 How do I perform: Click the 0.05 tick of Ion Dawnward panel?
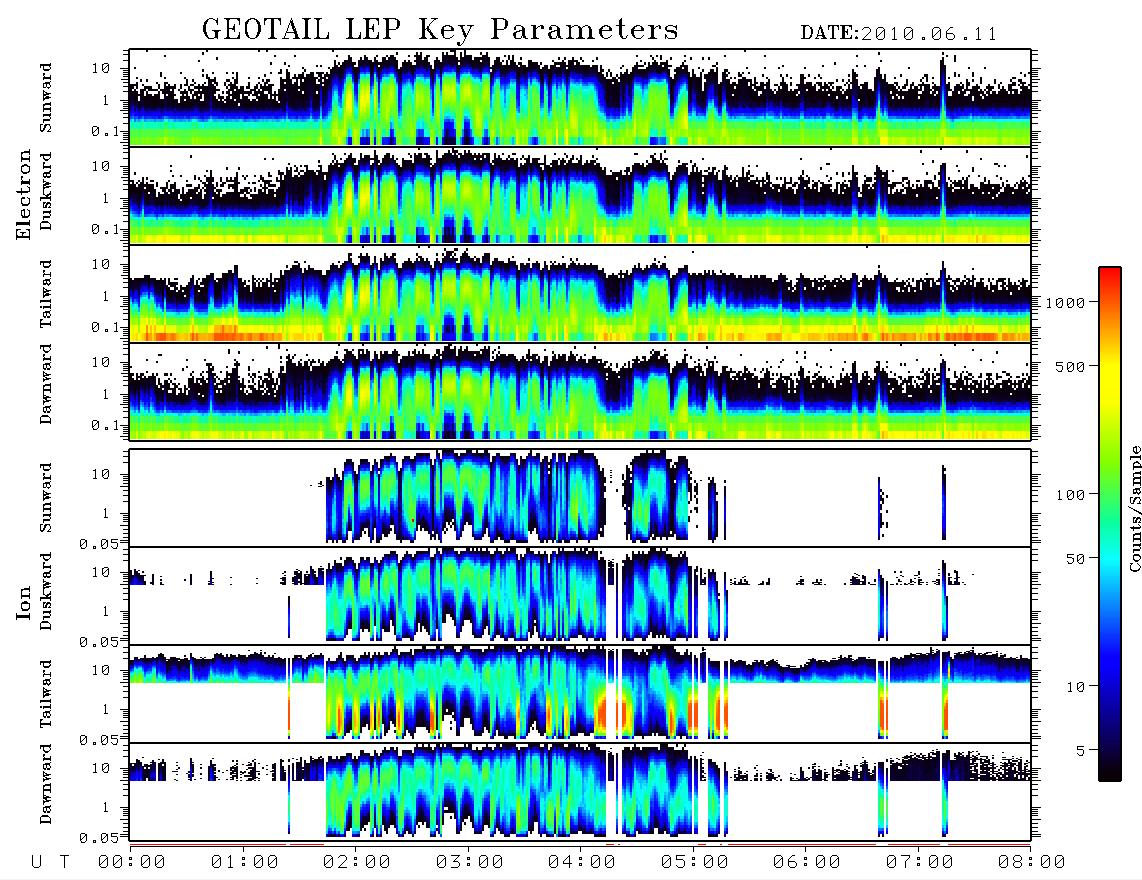(101, 838)
